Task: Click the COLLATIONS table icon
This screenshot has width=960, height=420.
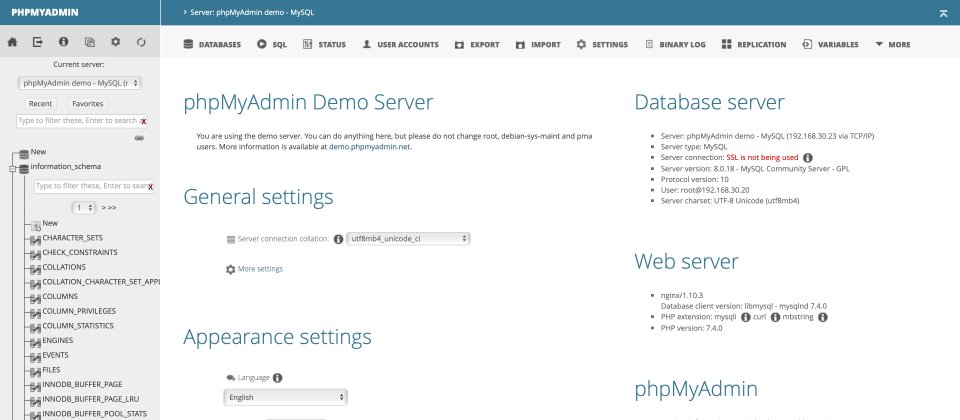Action: [x=36, y=269]
